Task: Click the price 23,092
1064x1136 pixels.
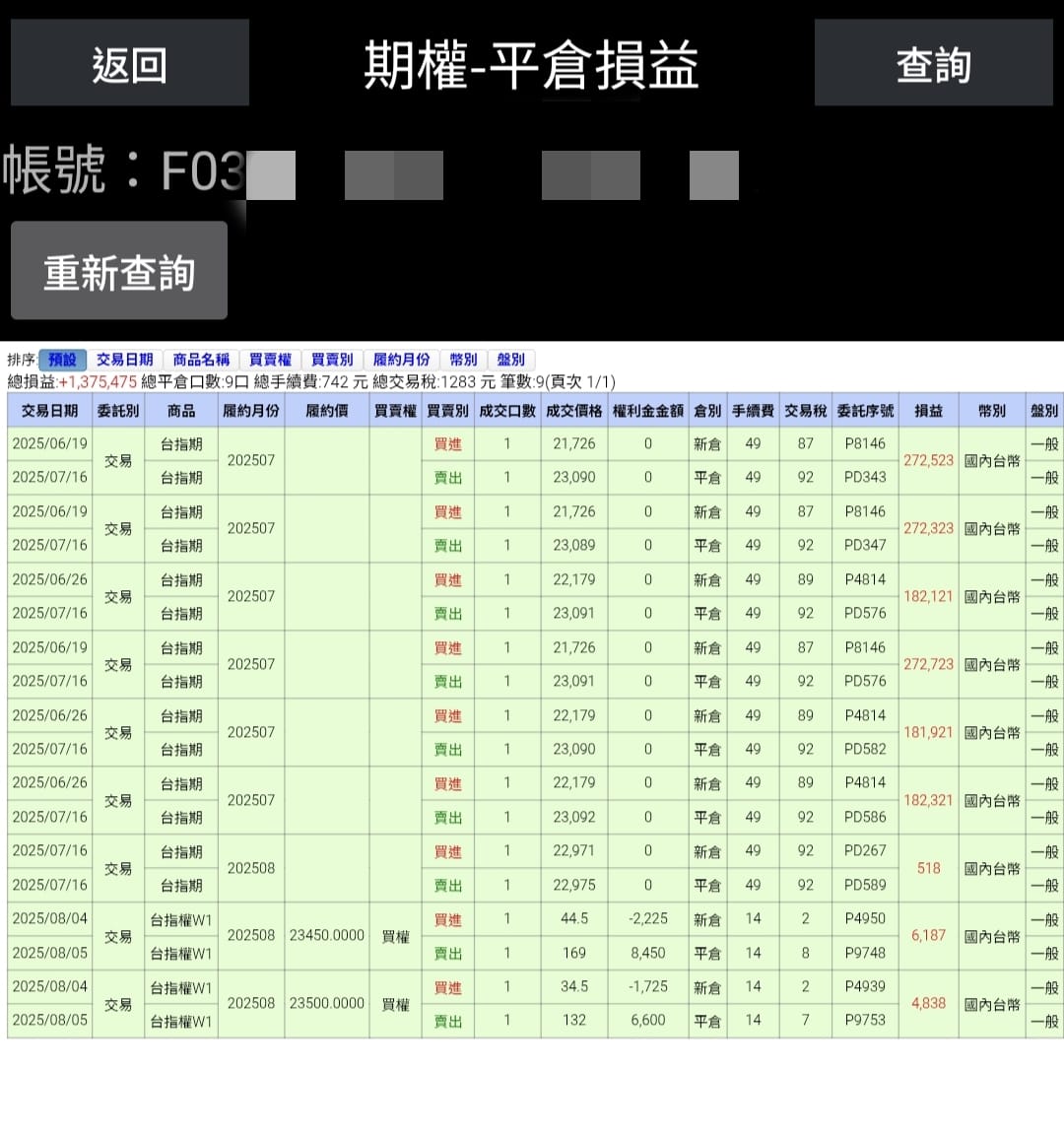Action: click(x=574, y=817)
